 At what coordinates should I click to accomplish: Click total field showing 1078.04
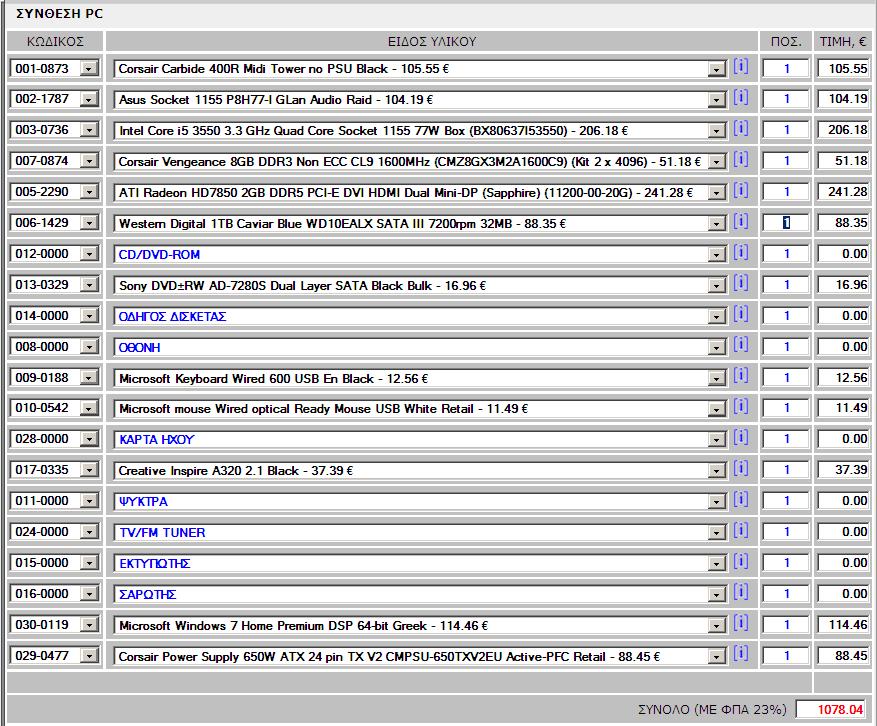(x=831, y=709)
